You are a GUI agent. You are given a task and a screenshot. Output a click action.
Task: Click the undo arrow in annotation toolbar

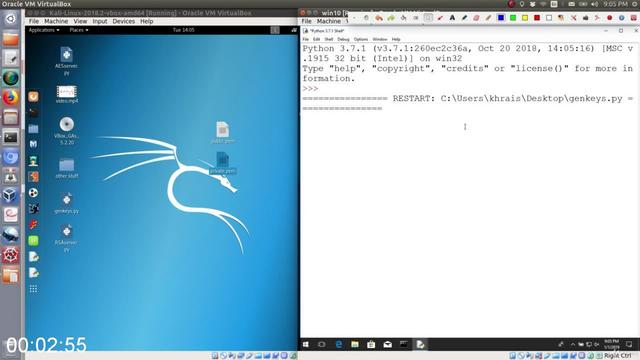[x=379, y=18]
